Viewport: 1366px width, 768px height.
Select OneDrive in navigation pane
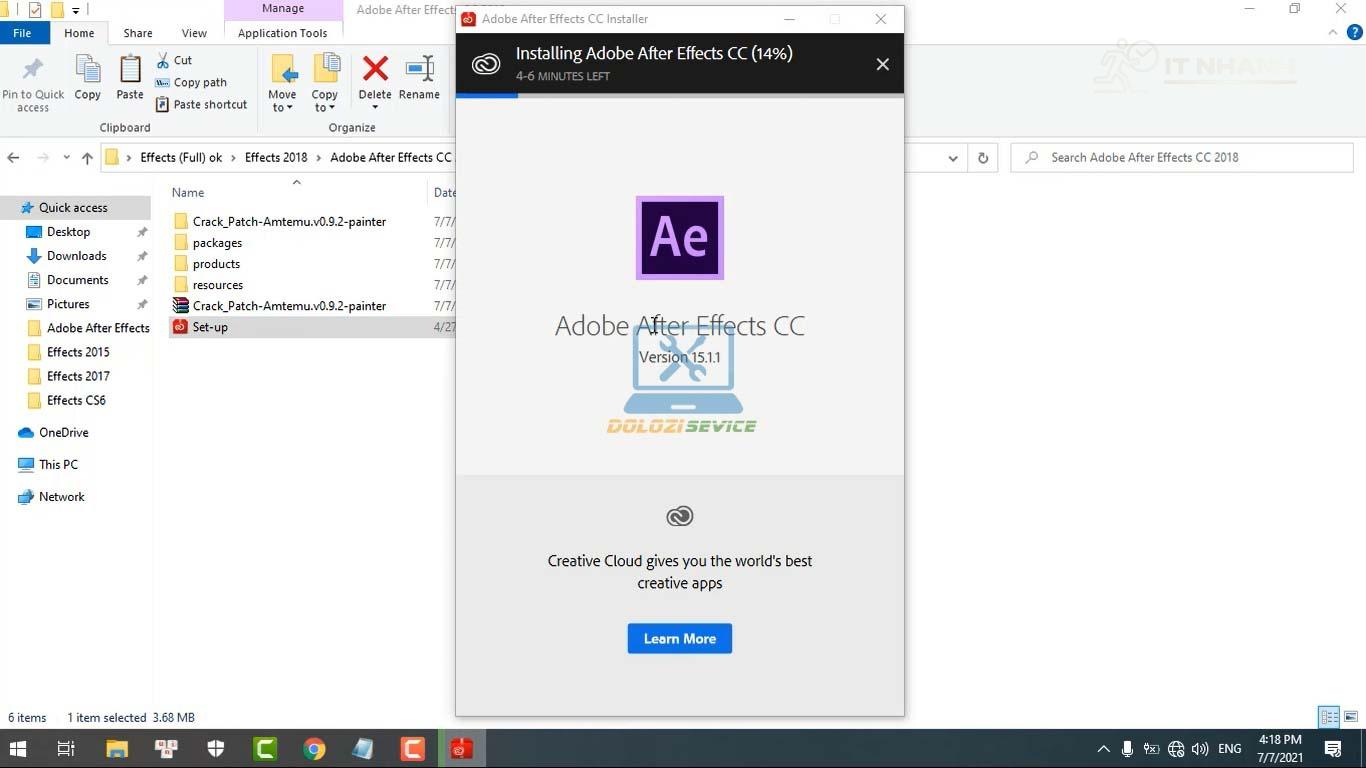click(x=63, y=432)
